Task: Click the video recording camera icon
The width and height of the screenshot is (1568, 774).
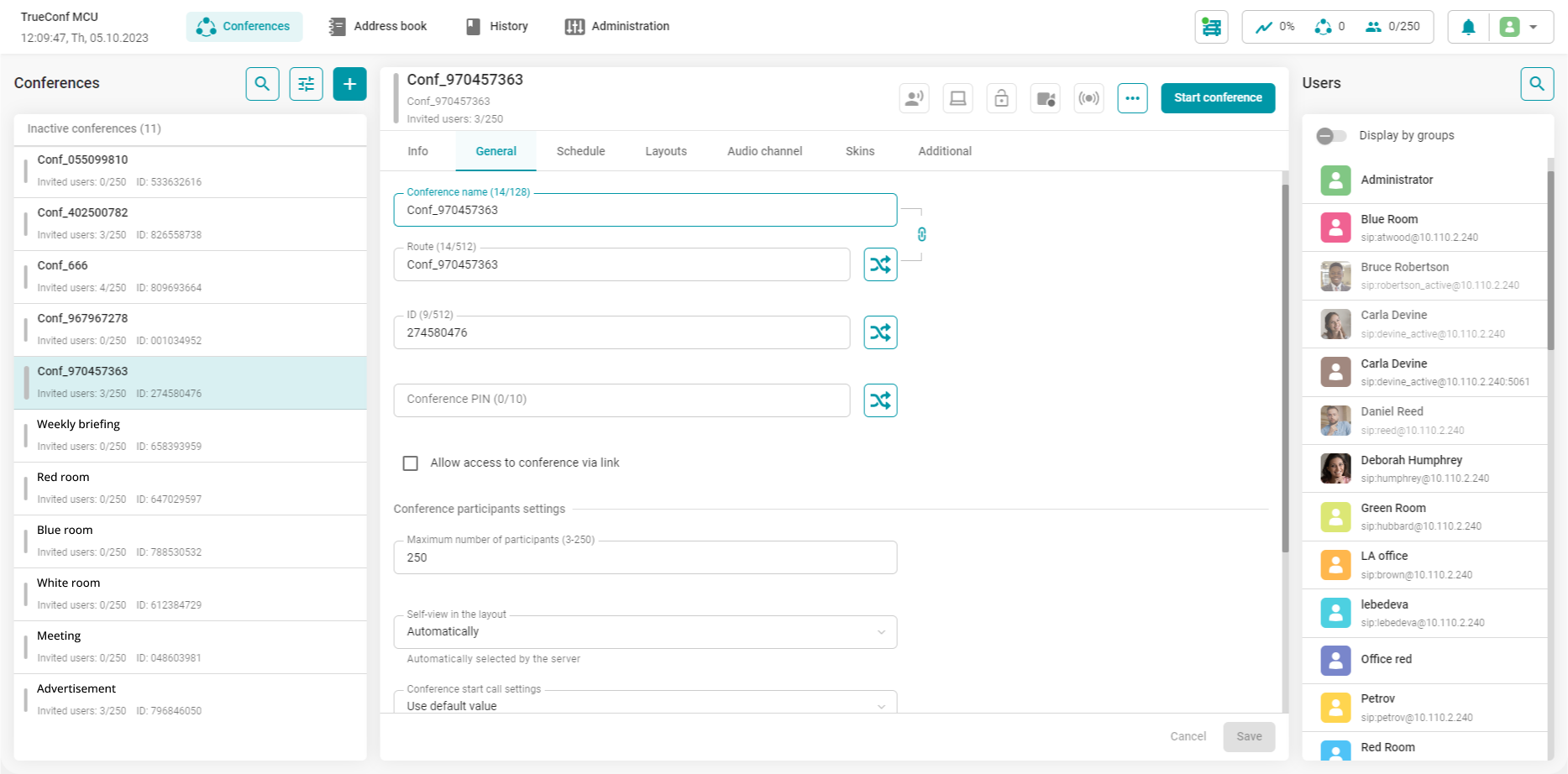Action: pos(1045,98)
